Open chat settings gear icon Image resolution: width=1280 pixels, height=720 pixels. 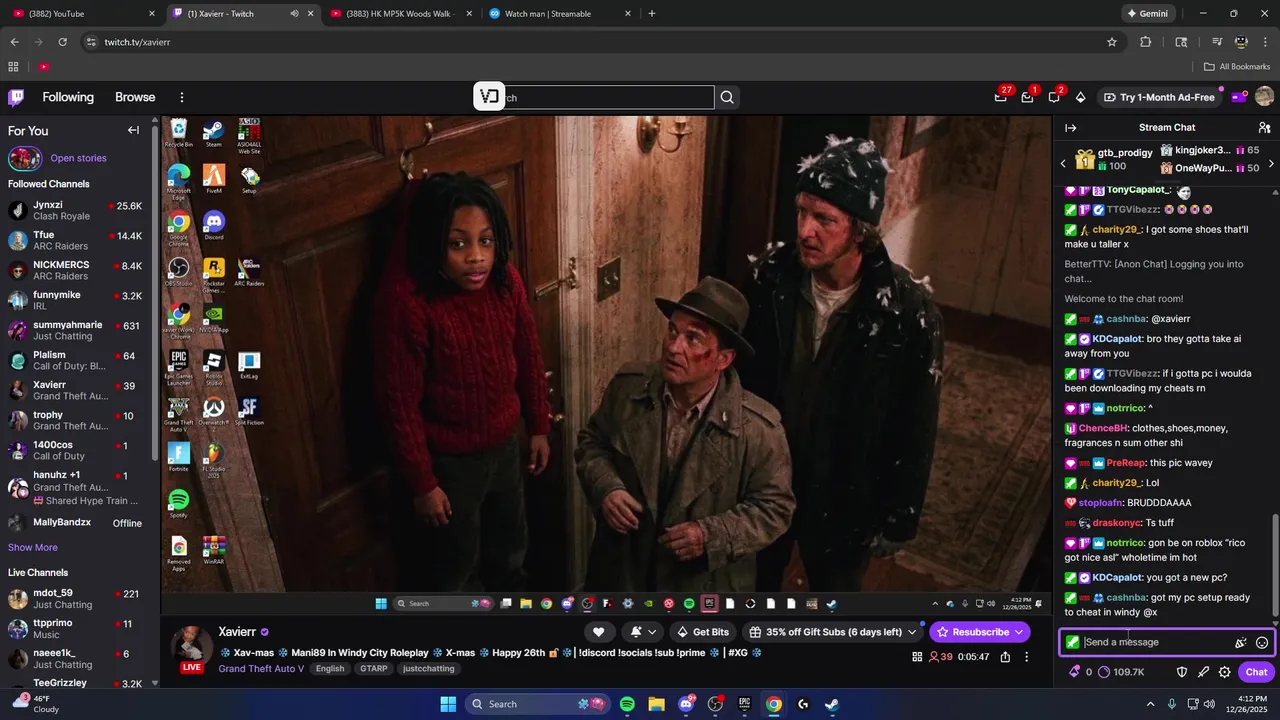(1224, 672)
